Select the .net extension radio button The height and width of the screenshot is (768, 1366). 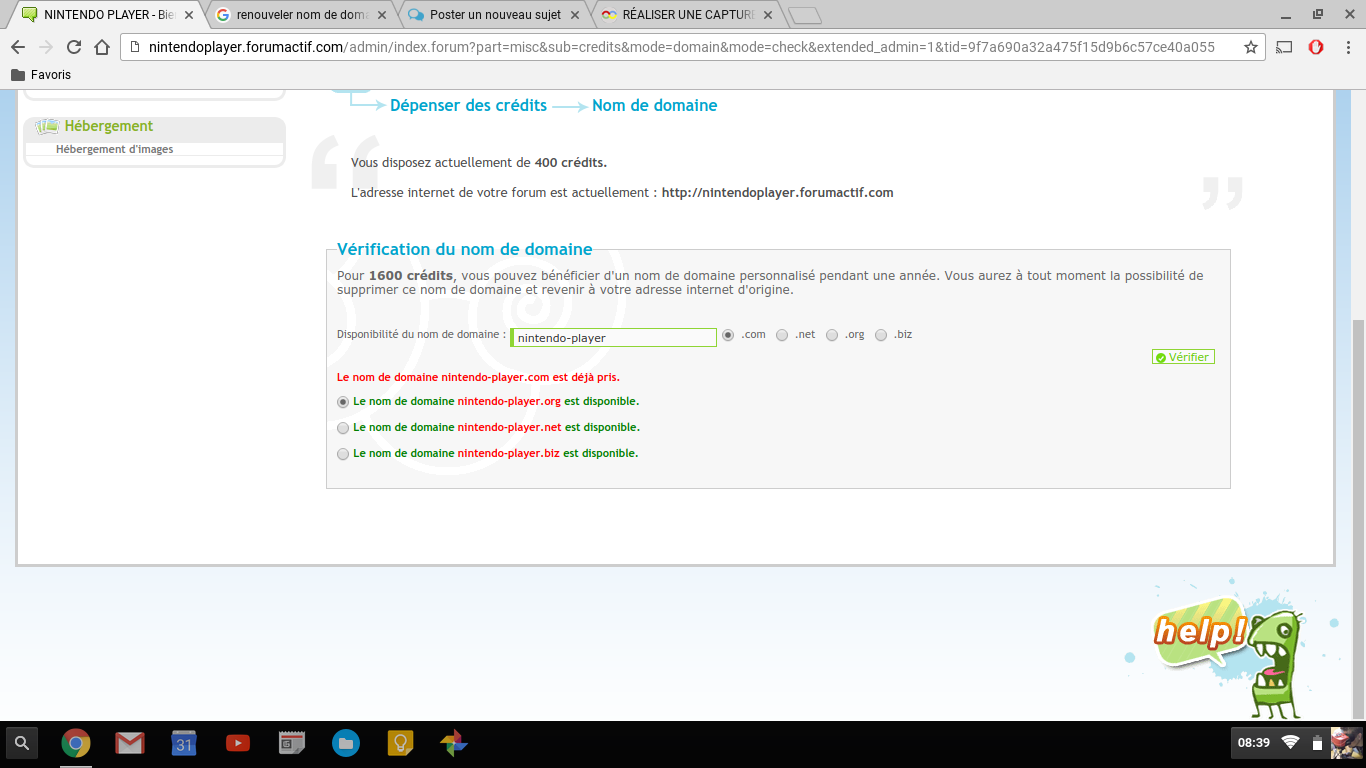pyautogui.click(x=782, y=335)
